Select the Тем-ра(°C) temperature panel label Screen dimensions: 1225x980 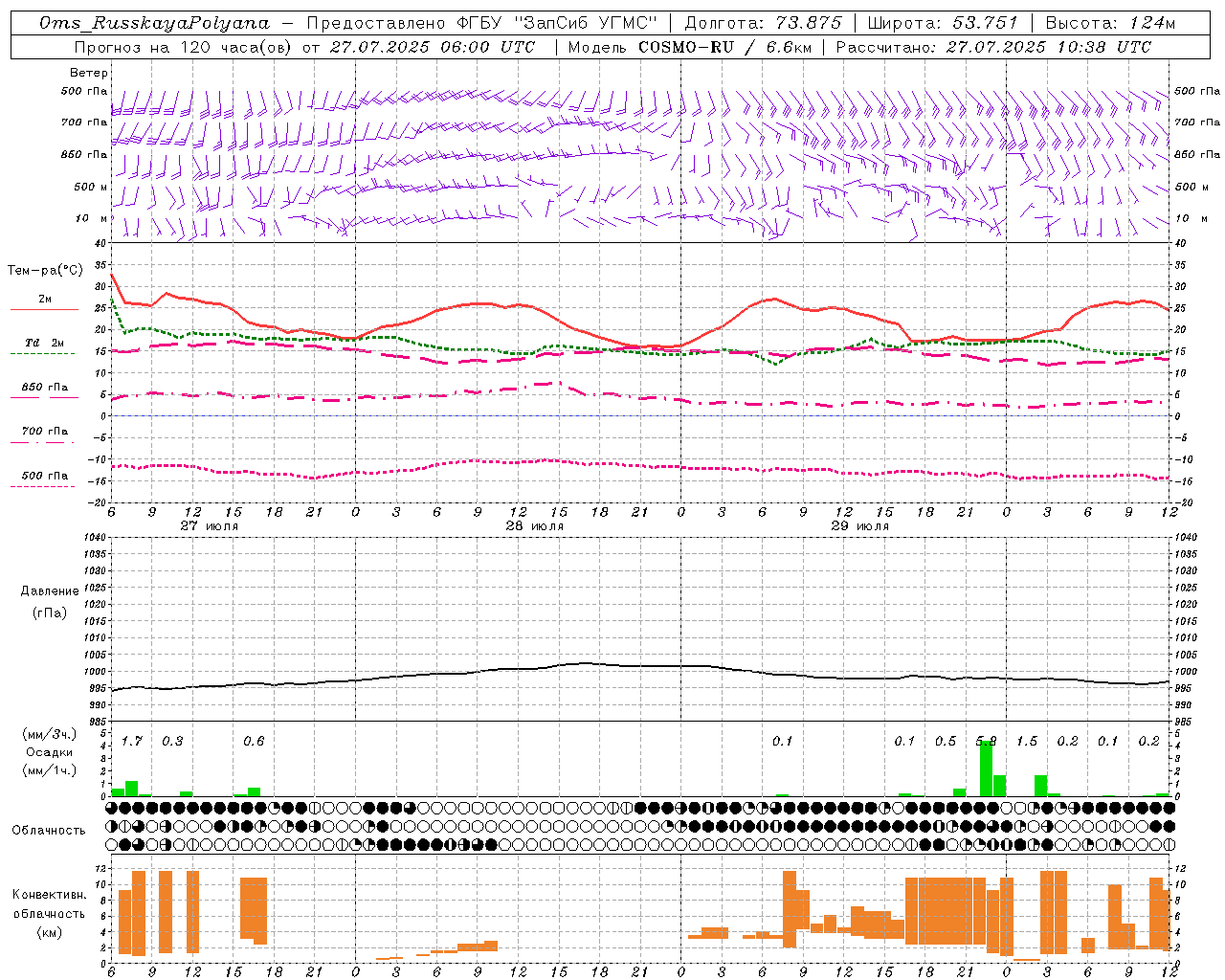coord(45,271)
